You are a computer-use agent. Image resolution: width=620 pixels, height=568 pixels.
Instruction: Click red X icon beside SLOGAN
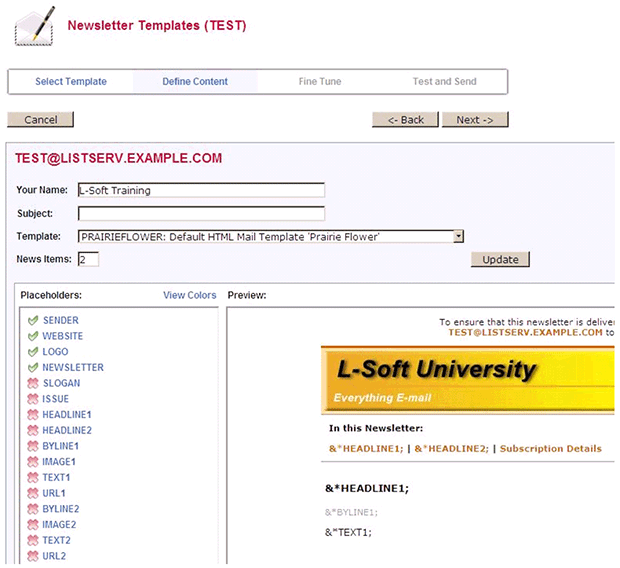tap(33, 383)
